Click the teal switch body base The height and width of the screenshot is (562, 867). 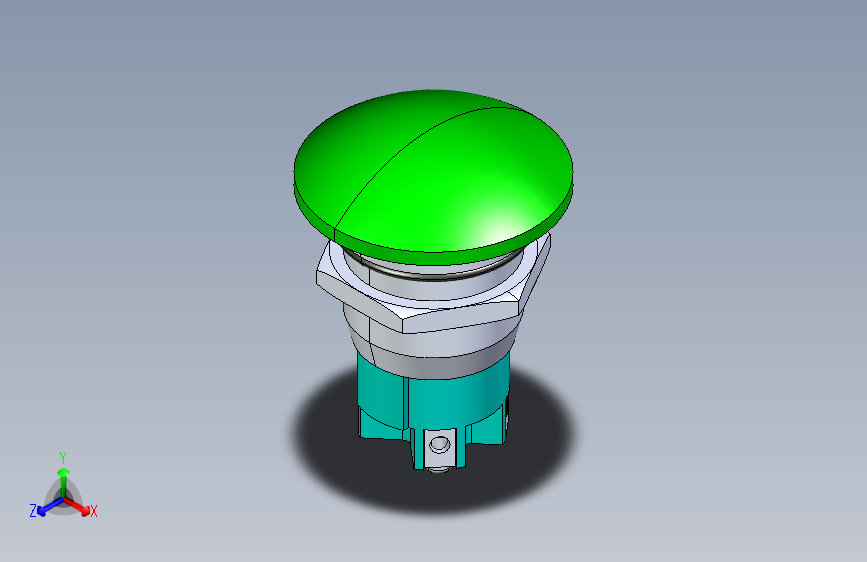click(434, 409)
